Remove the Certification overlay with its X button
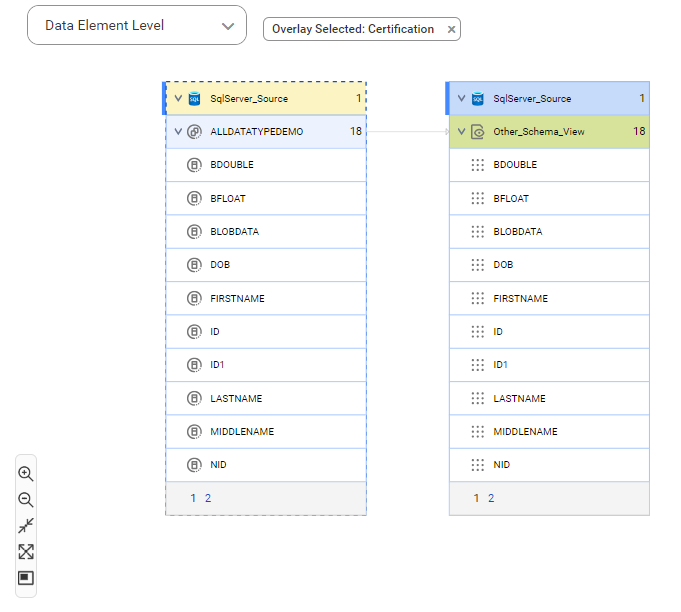The image size is (681, 612). [x=451, y=29]
